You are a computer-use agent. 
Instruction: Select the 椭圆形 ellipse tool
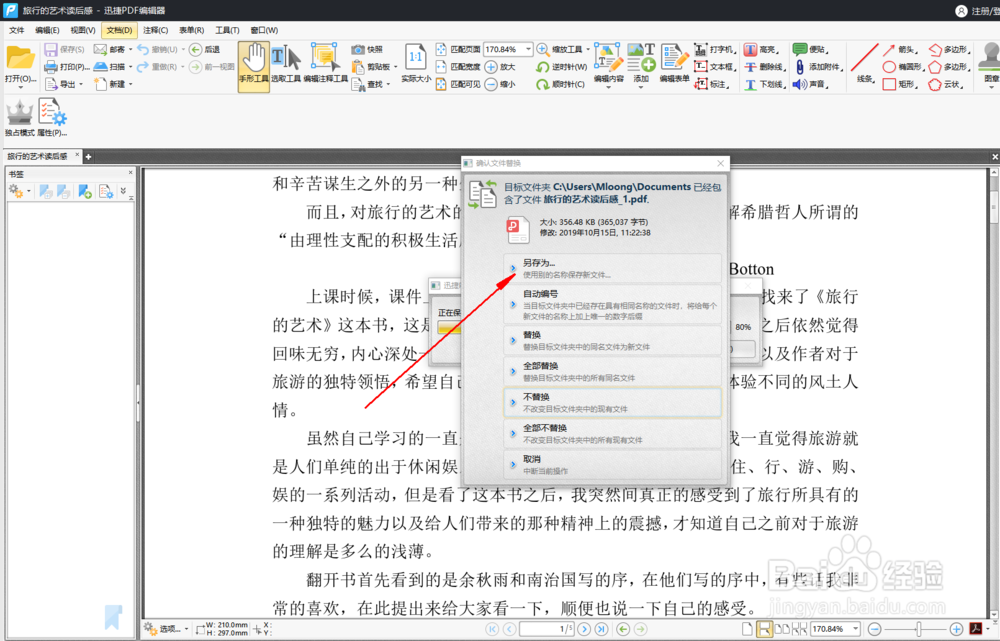[x=903, y=67]
